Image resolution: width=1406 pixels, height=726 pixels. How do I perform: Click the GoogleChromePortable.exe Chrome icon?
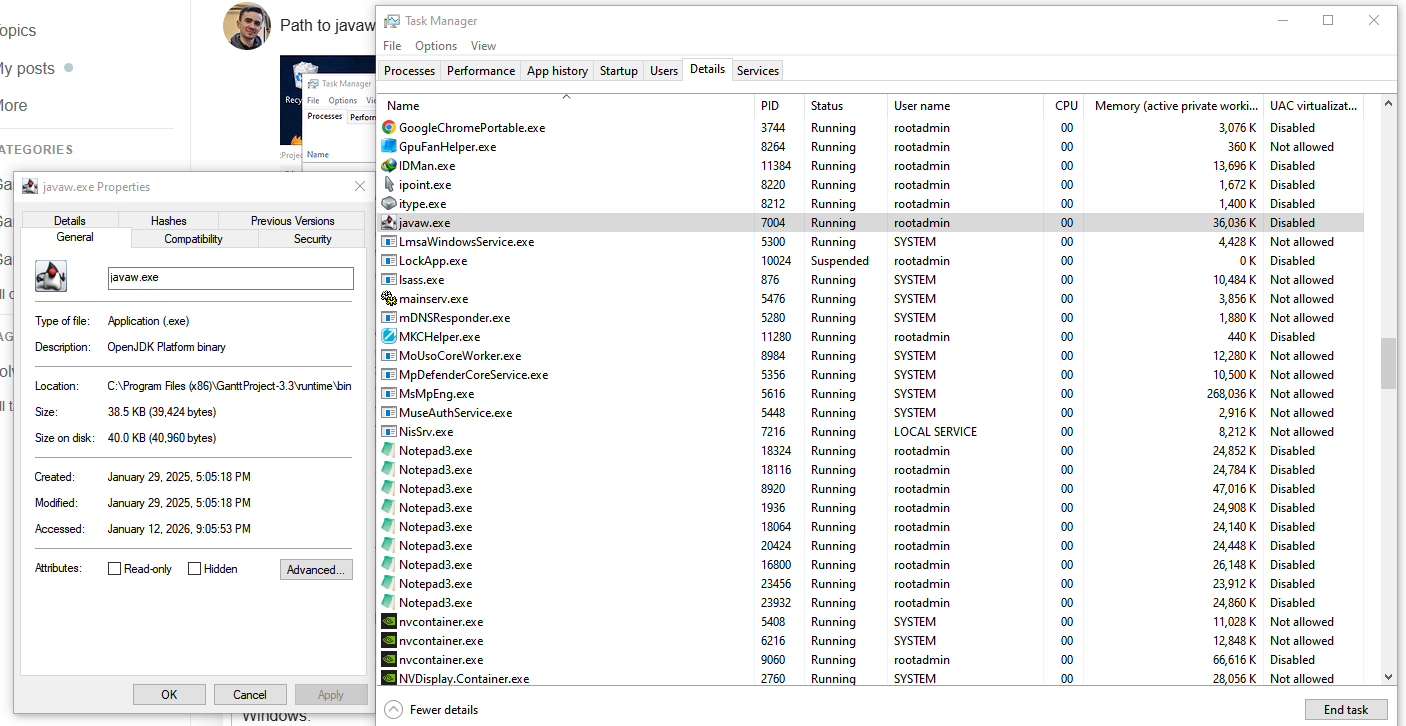point(390,128)
